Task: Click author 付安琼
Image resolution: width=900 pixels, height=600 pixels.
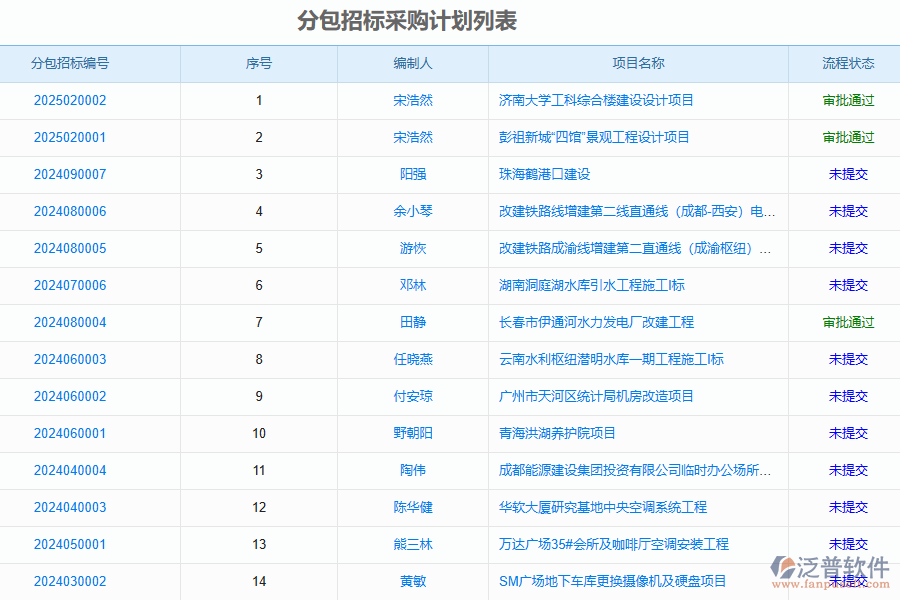Action: coord(413,396)
